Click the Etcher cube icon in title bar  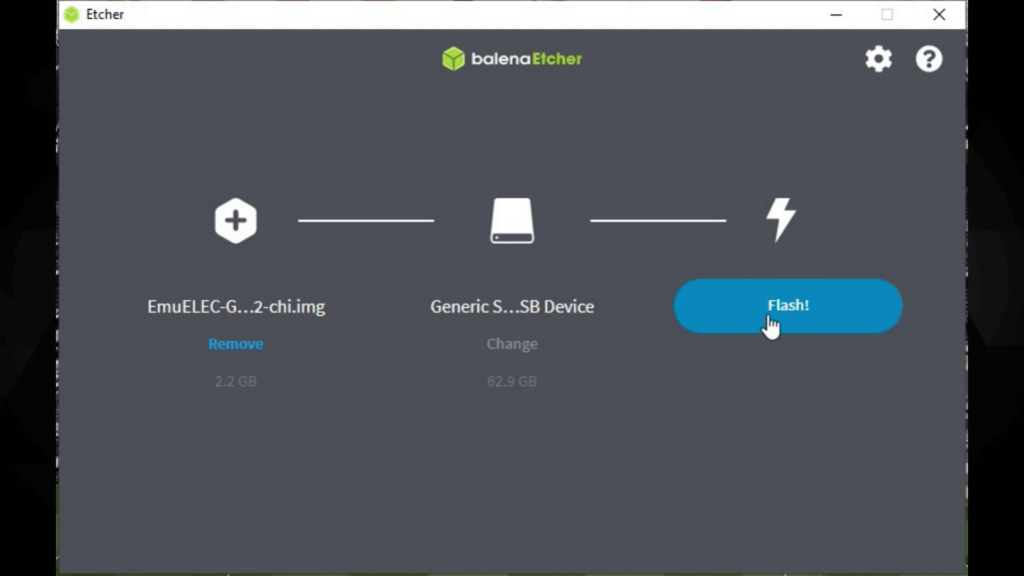(72, 14)
